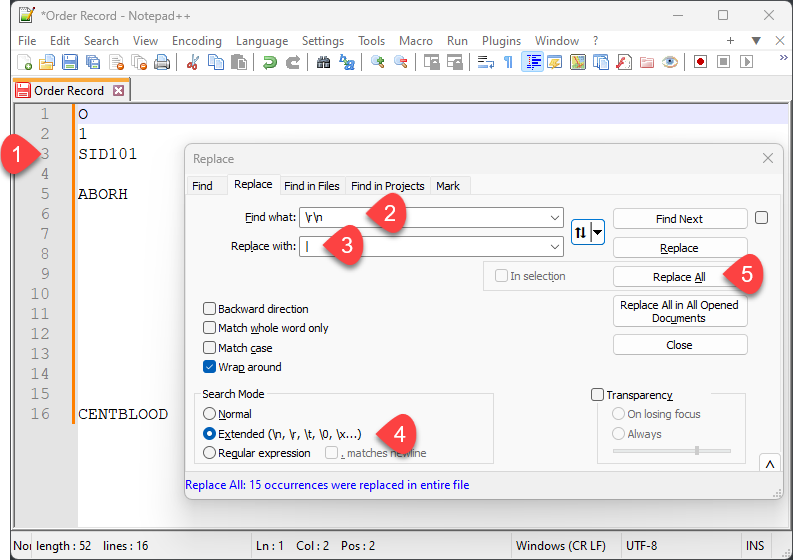The width and height of the screenshot is (793, 560).
Task: Toggle Show All Characters pilcrow icon
Action: click(508, 62)
